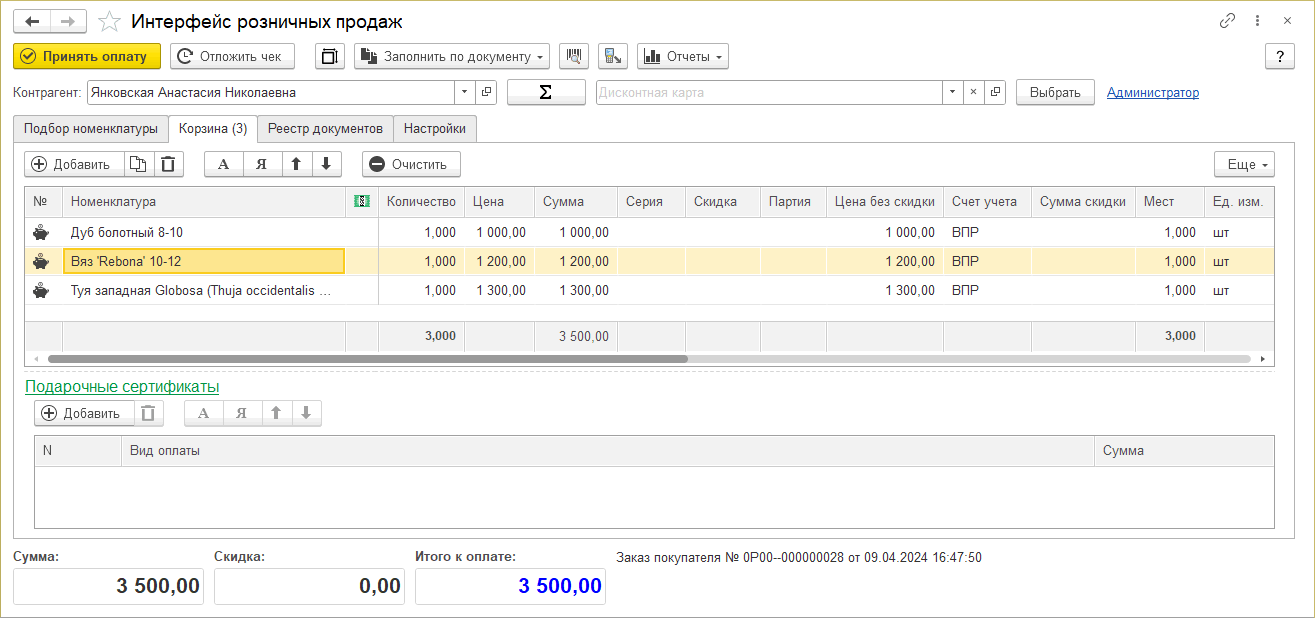1315x618 pixels.
Task: Click the Дисконтная карта input field
Action: click(x=770, y=92)
